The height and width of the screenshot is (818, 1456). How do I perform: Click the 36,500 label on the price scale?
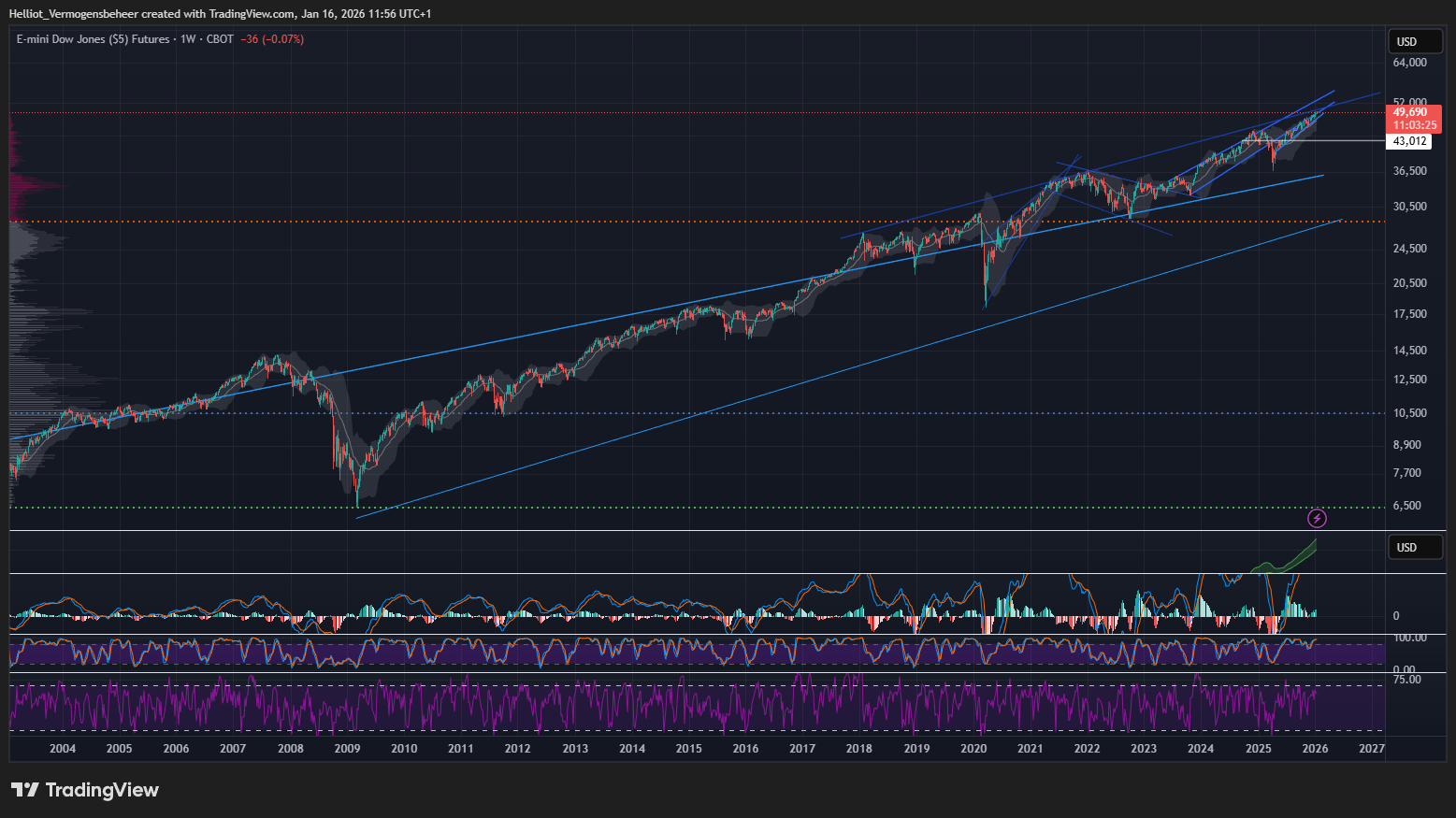coord(1409,171)
